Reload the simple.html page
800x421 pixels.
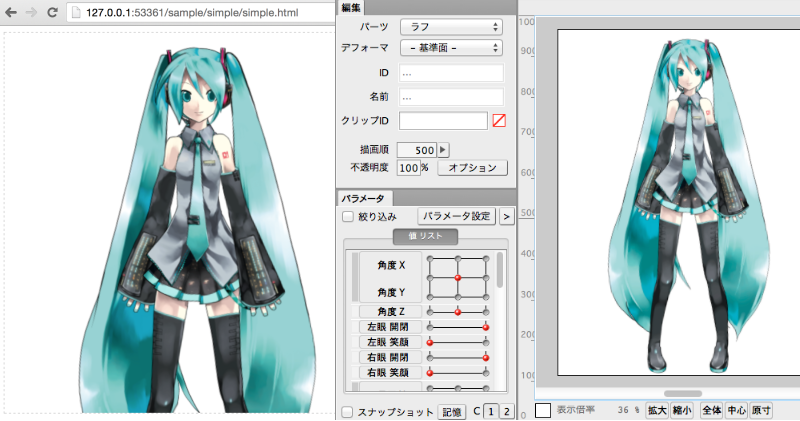(x=52, y=12)
